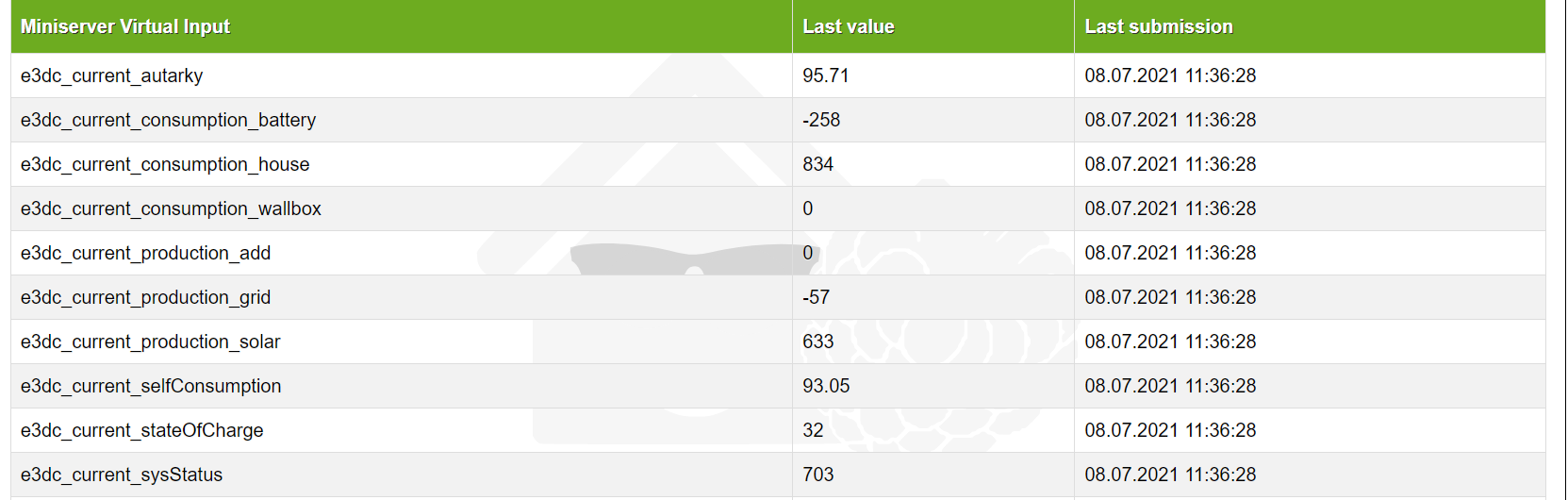This screenshot has height=500, width=1568.
Task: Click the sysStatus value 703
Action: tap(817, 475)
